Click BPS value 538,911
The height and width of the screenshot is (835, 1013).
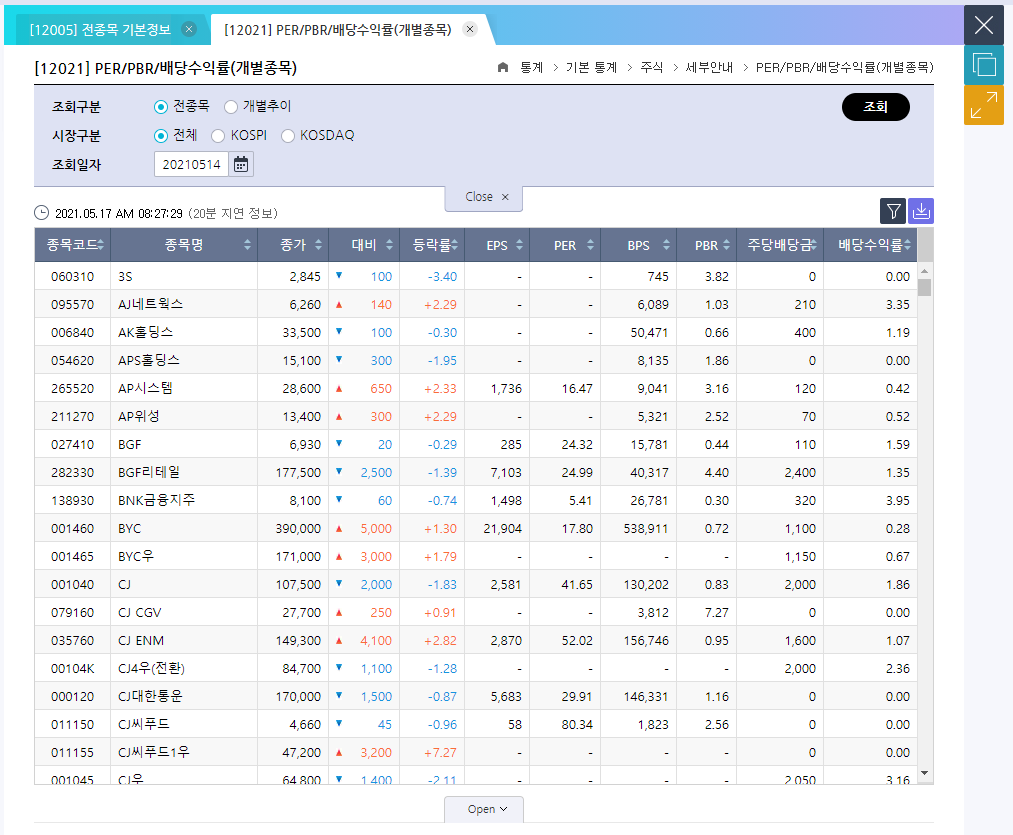[x=646, y=529]
